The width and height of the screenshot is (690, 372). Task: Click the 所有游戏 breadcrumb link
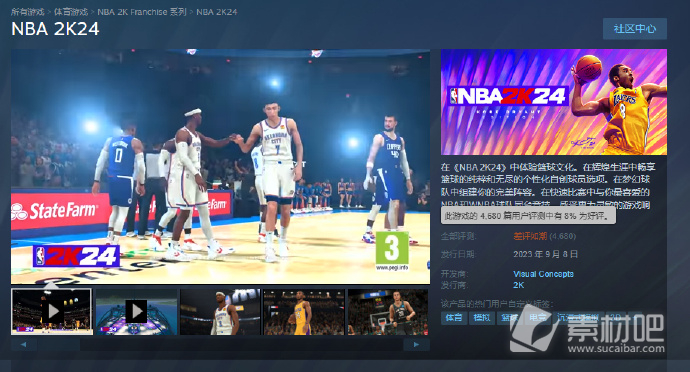coord(27,12)
